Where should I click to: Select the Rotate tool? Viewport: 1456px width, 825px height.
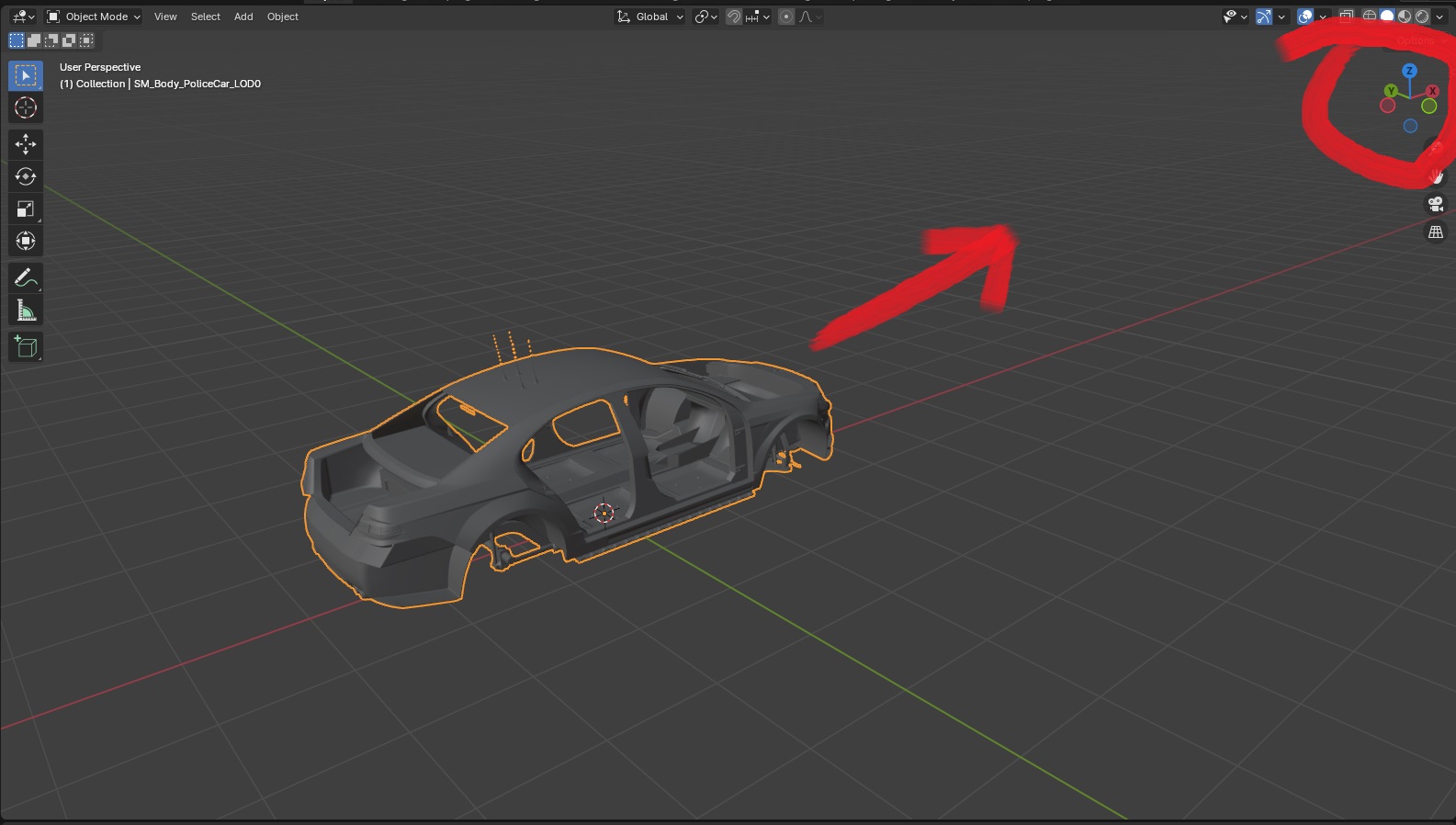pos(26,176)
